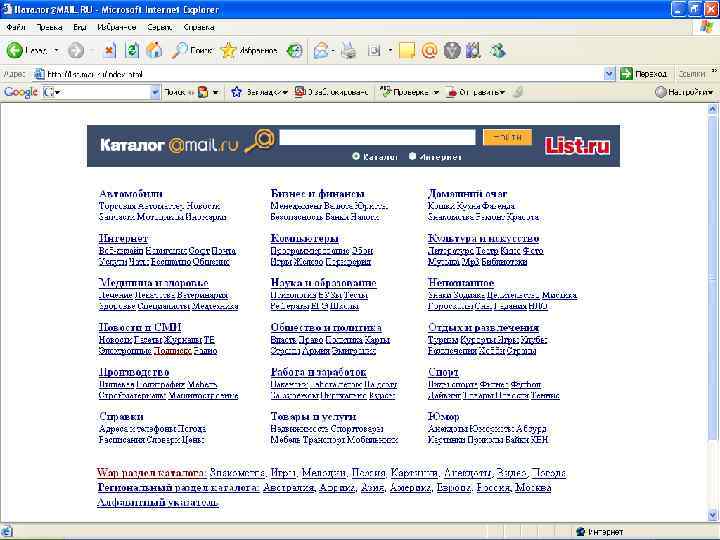Image resolution: width=720 pixels, height=540 pixels.
Task: Go to Home page via house icon
Action: pos(154,50)
